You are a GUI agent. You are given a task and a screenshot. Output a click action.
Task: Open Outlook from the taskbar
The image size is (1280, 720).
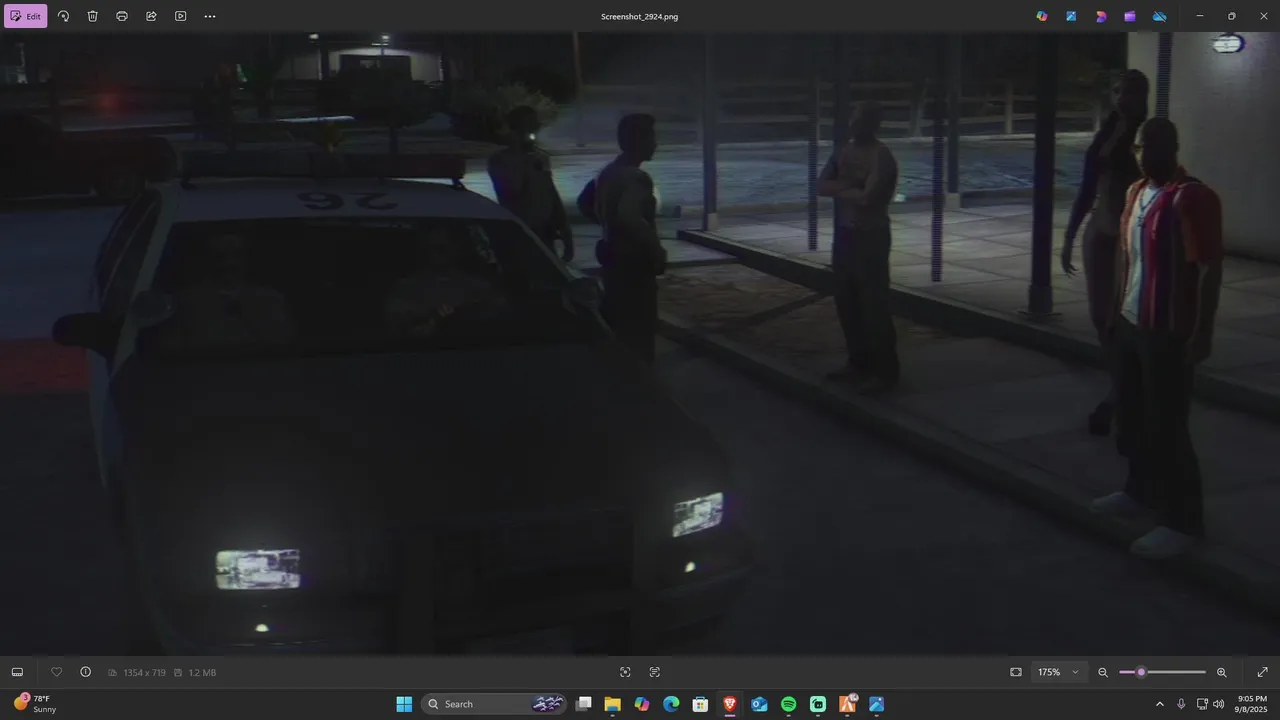click(x=759, y=704)
